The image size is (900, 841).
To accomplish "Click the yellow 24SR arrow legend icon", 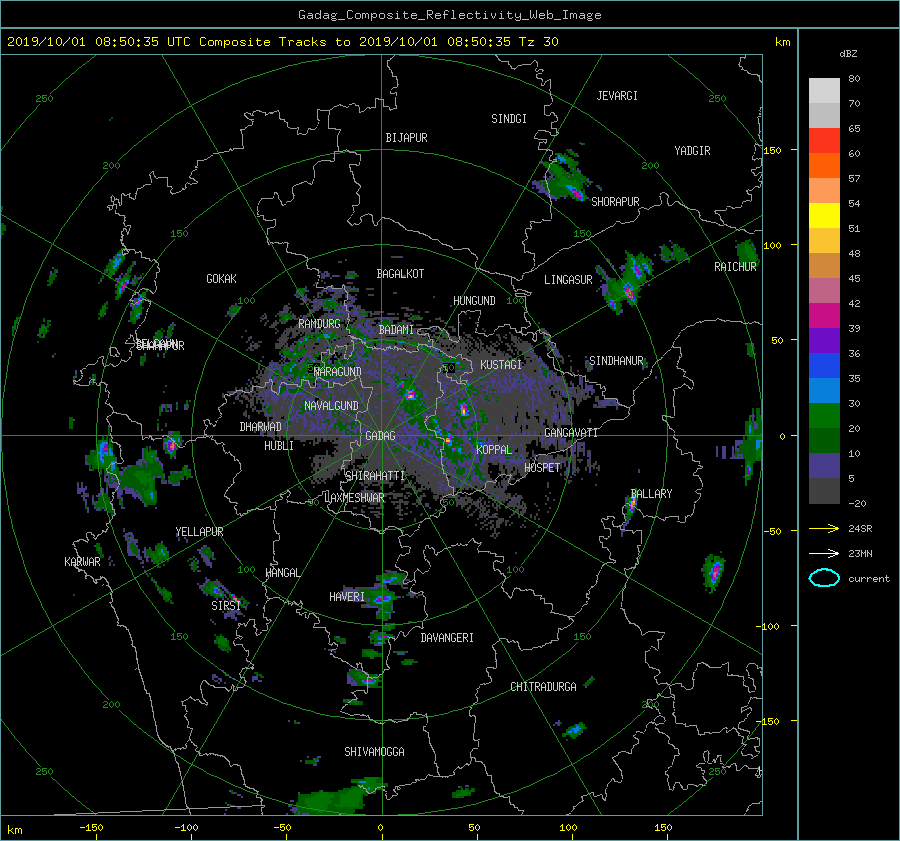I will tap(824, 528).
